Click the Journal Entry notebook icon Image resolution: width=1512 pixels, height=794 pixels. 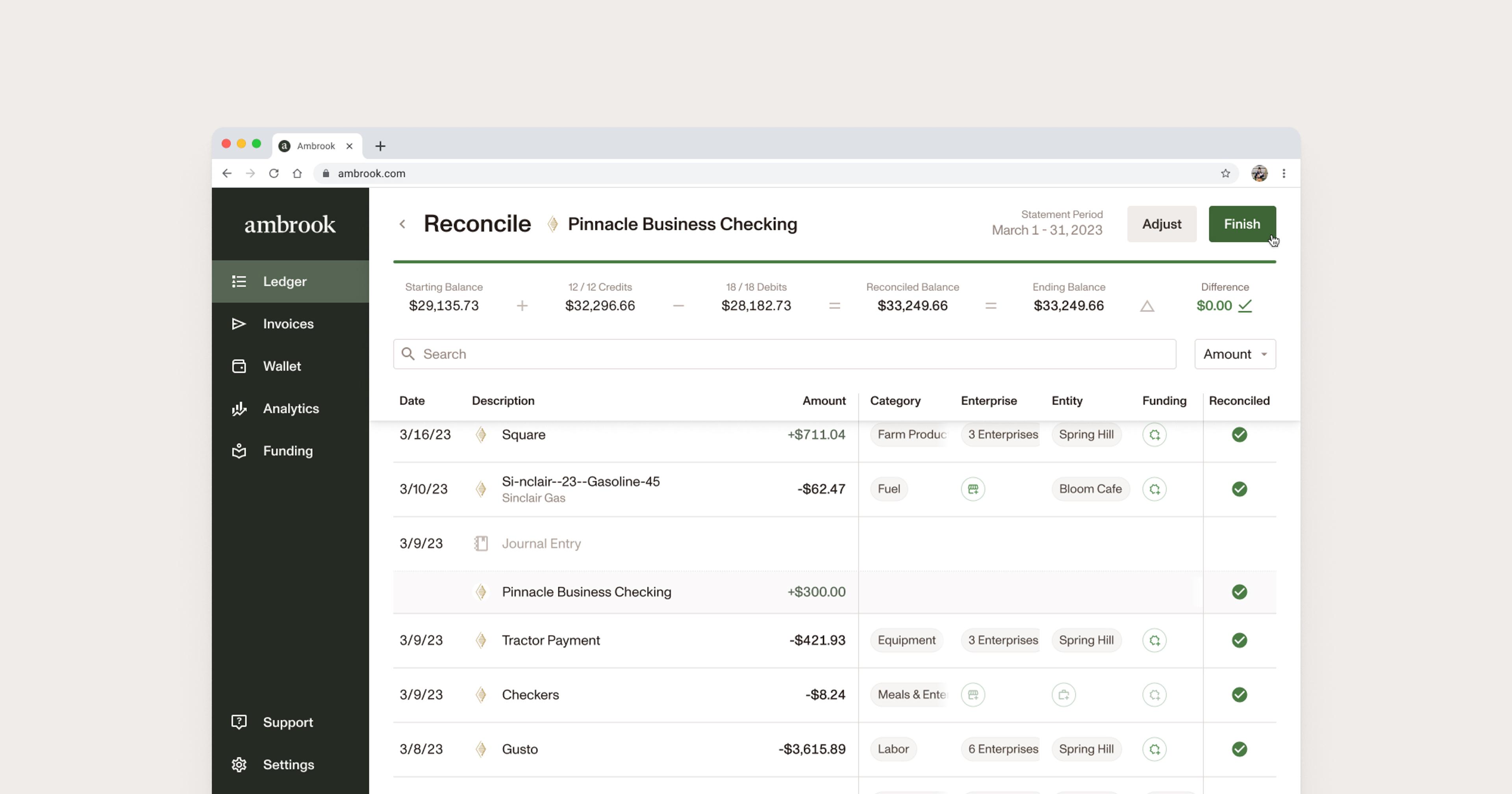(x=481, y=543)
